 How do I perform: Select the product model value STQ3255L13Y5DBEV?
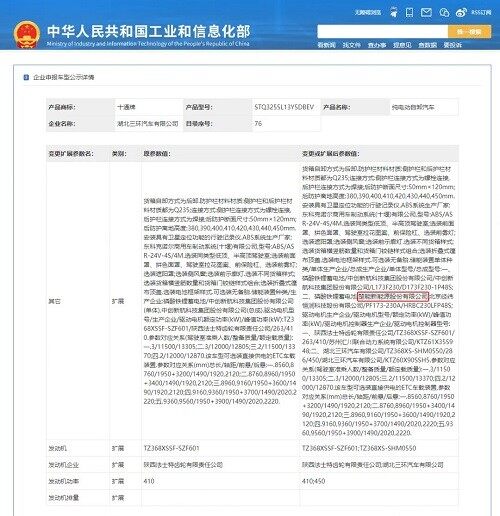click(284, 107)
